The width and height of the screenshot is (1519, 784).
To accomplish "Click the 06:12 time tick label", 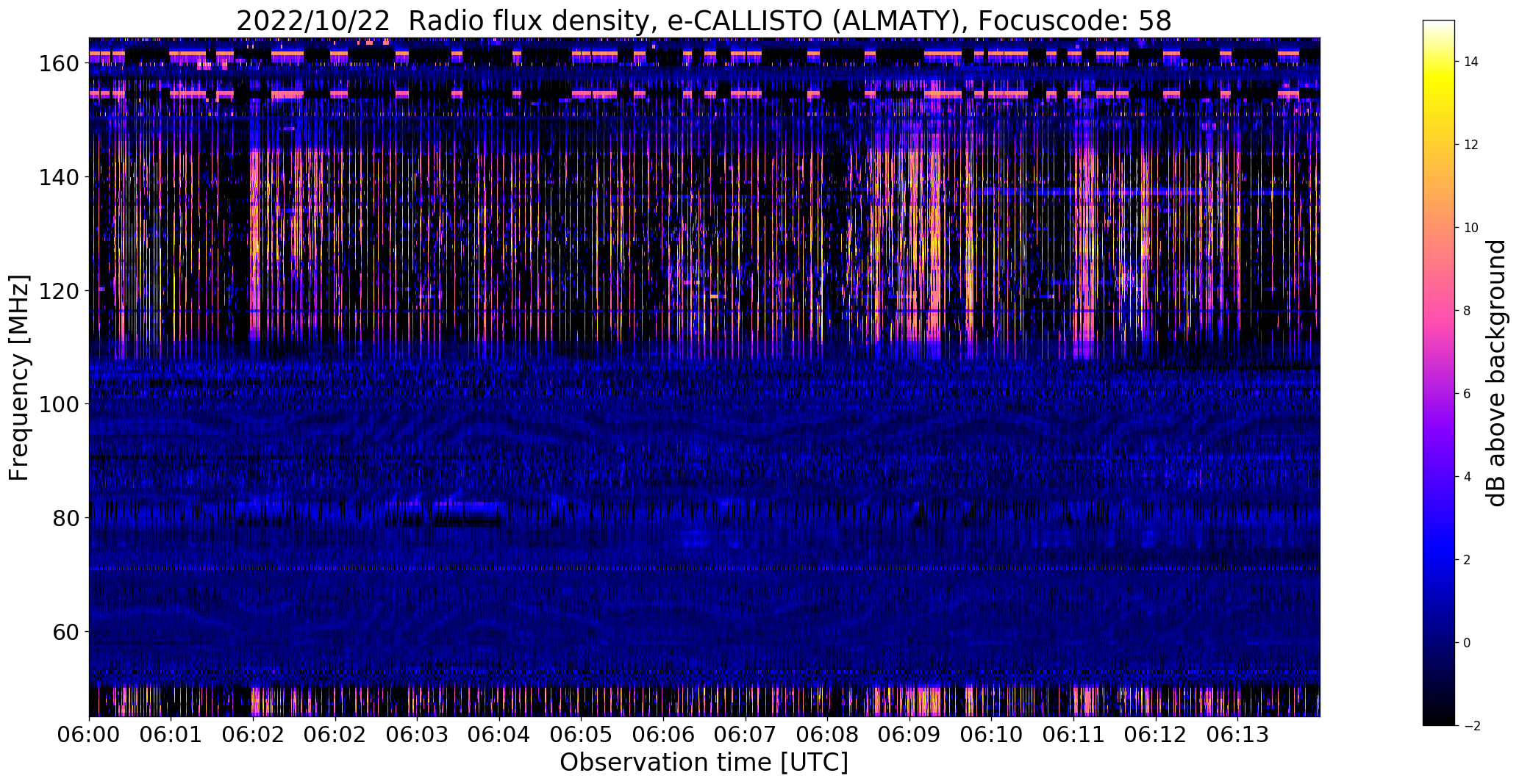I will (1156, 736).
